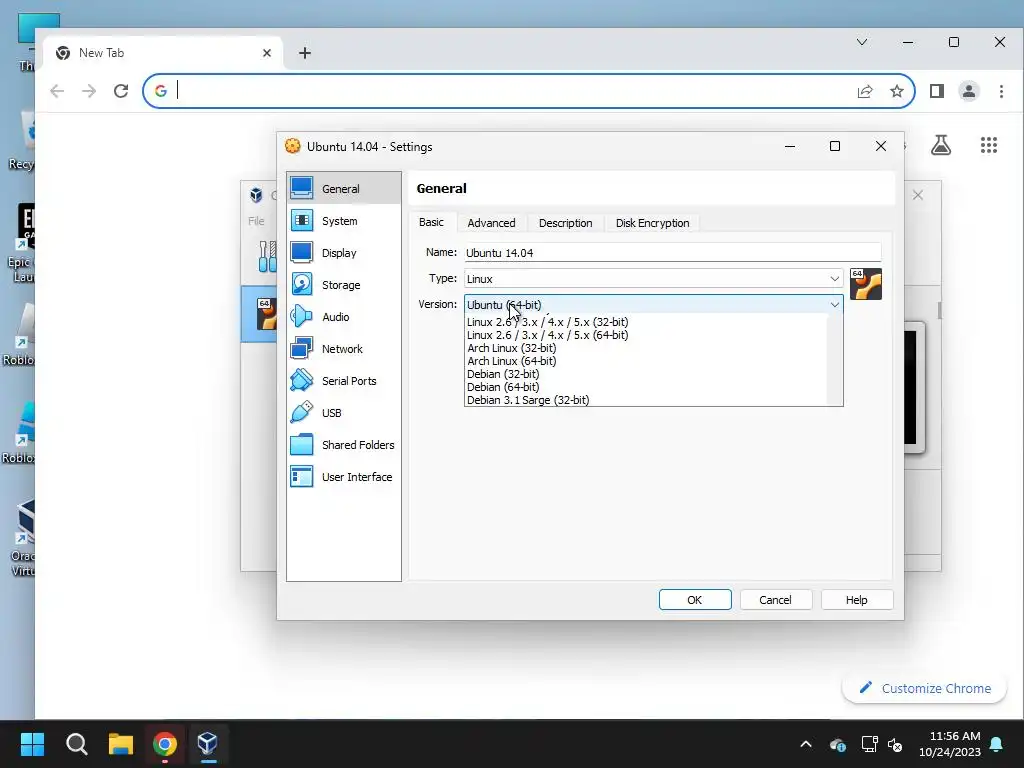Screen dimensions: 1024x768
Task: Click the Name field containing Ubuntu 14.04
Action: click(x=673, y=253)
